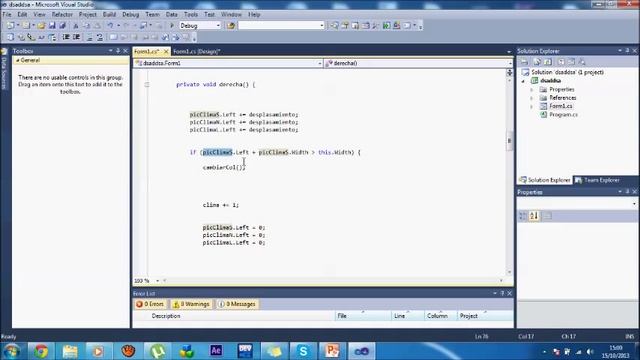Image resolution: width=640 pixels, height=360 pixels.
Task: Open the File menu
Action: 7,14
